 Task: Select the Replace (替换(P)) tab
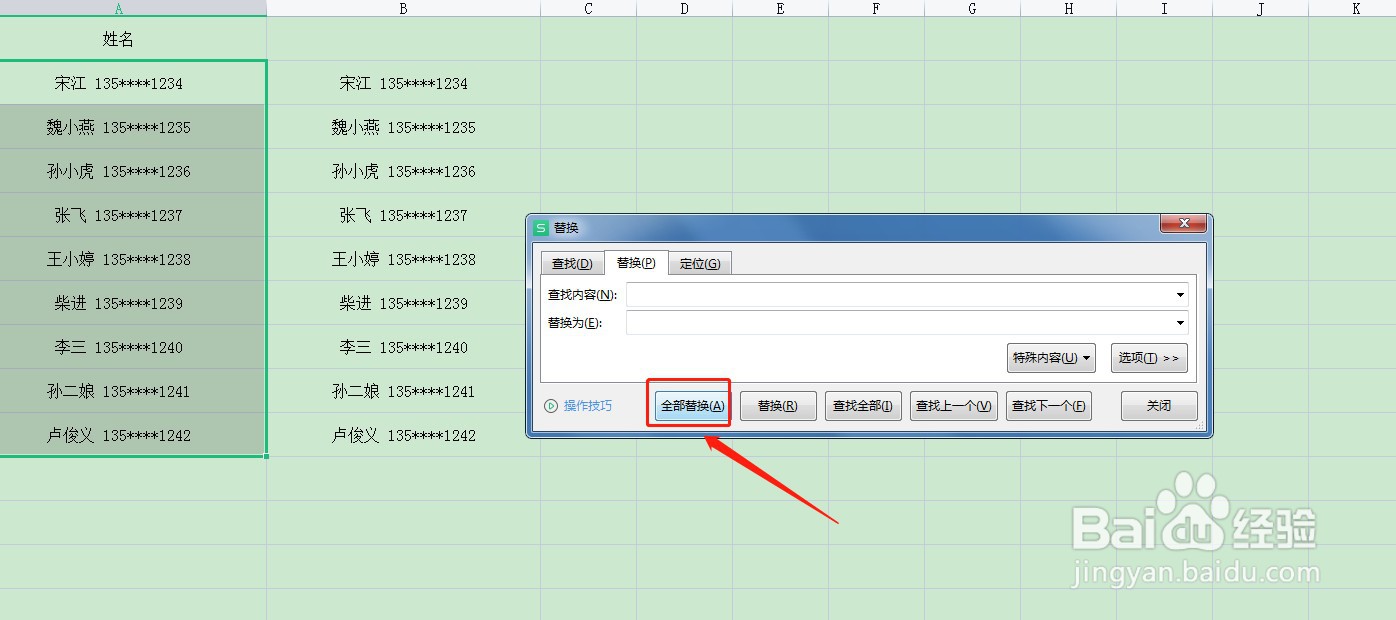(x=636, y=263)
